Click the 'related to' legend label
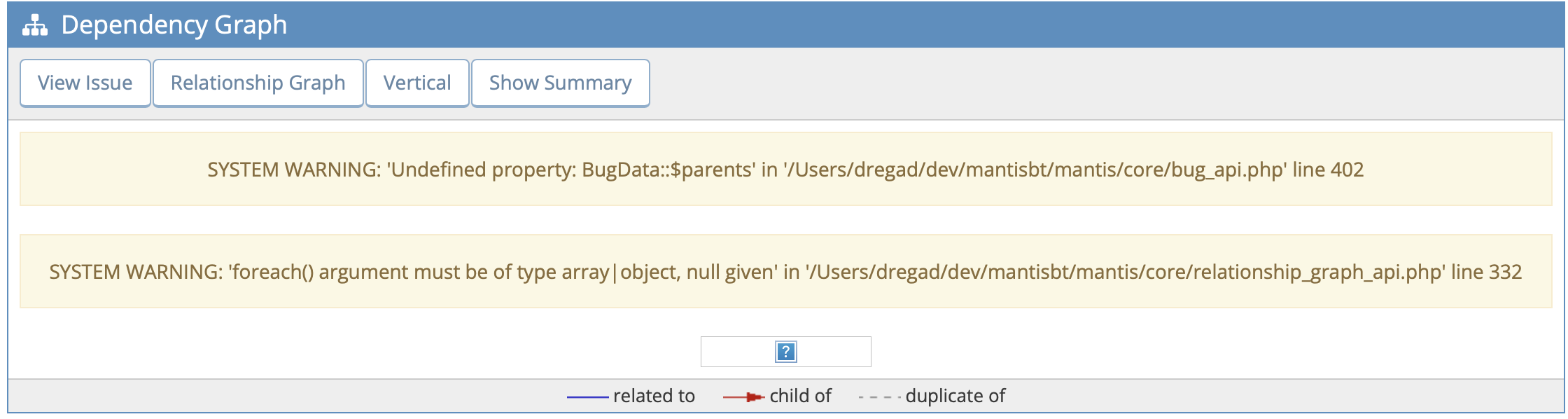The width and height of the screenshot is (1568, 419). 654,397
